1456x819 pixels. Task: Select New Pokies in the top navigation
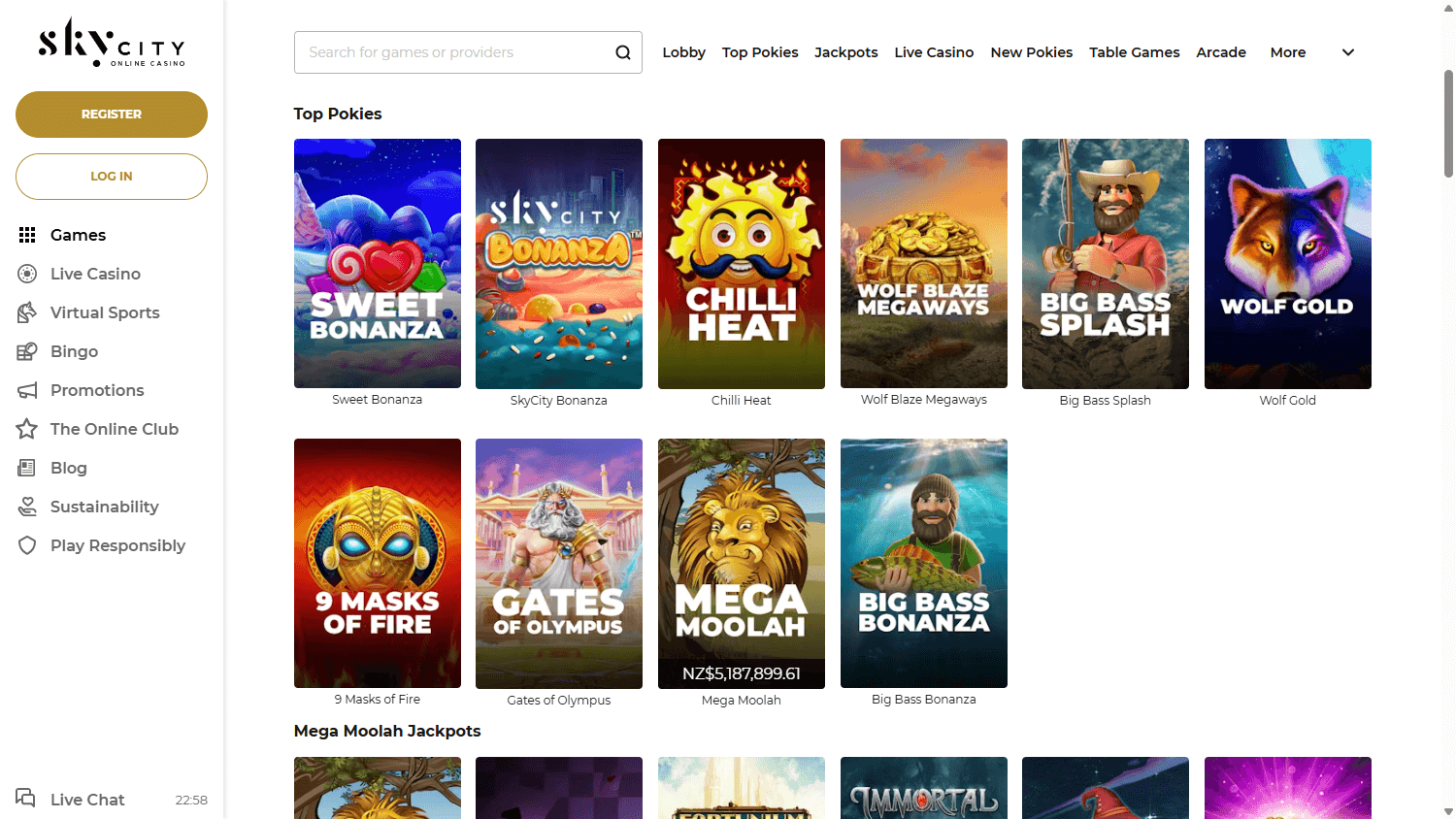tap(1031, 51)
